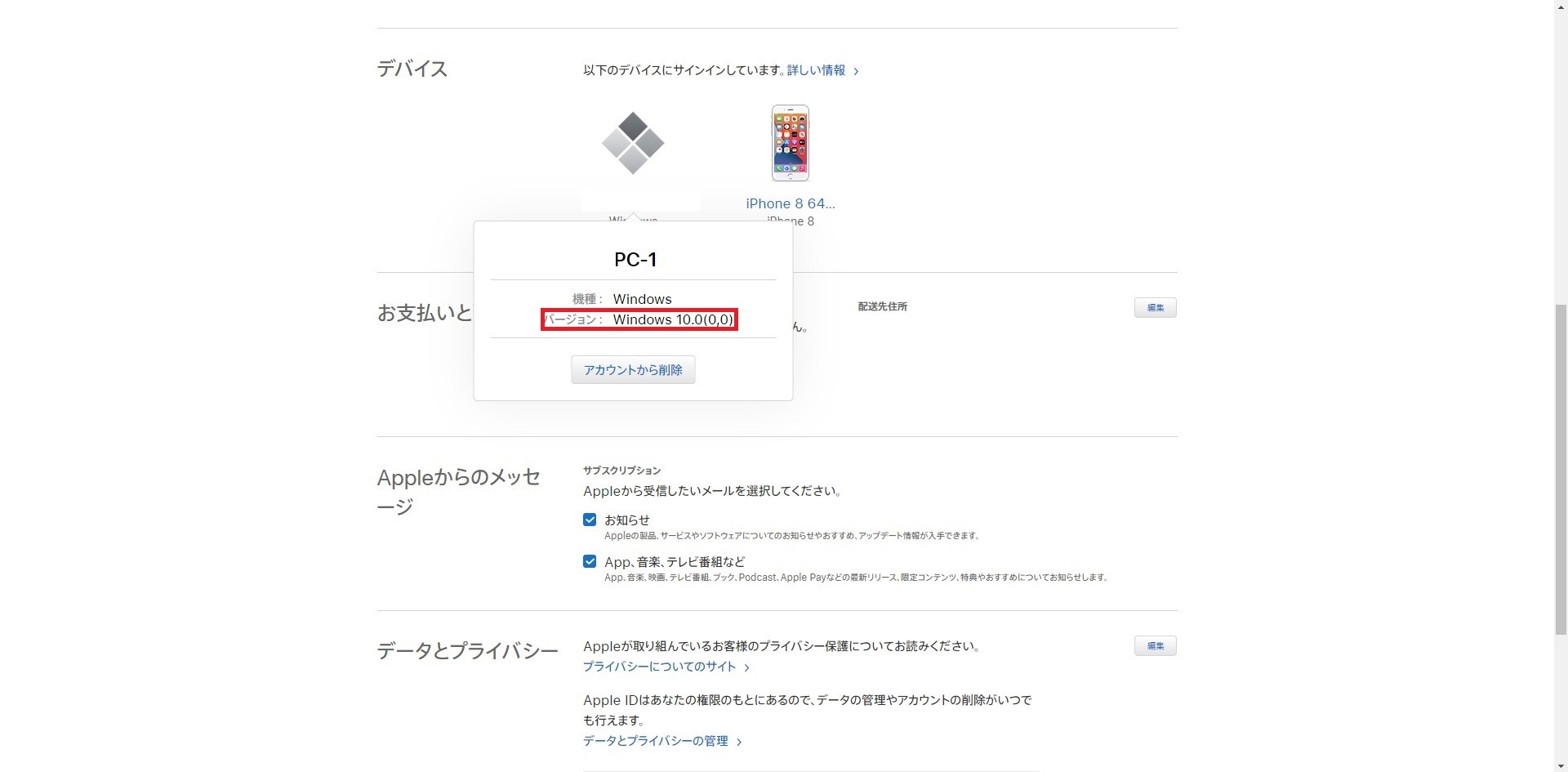Viewport: 1568px width, 772px height.
Task: Click the 配送先住所 label
Action: click(883, 306)
